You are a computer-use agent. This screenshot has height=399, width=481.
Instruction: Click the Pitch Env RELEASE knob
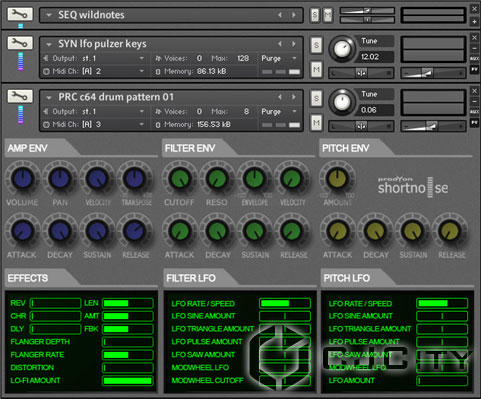(x=450, y=231)
